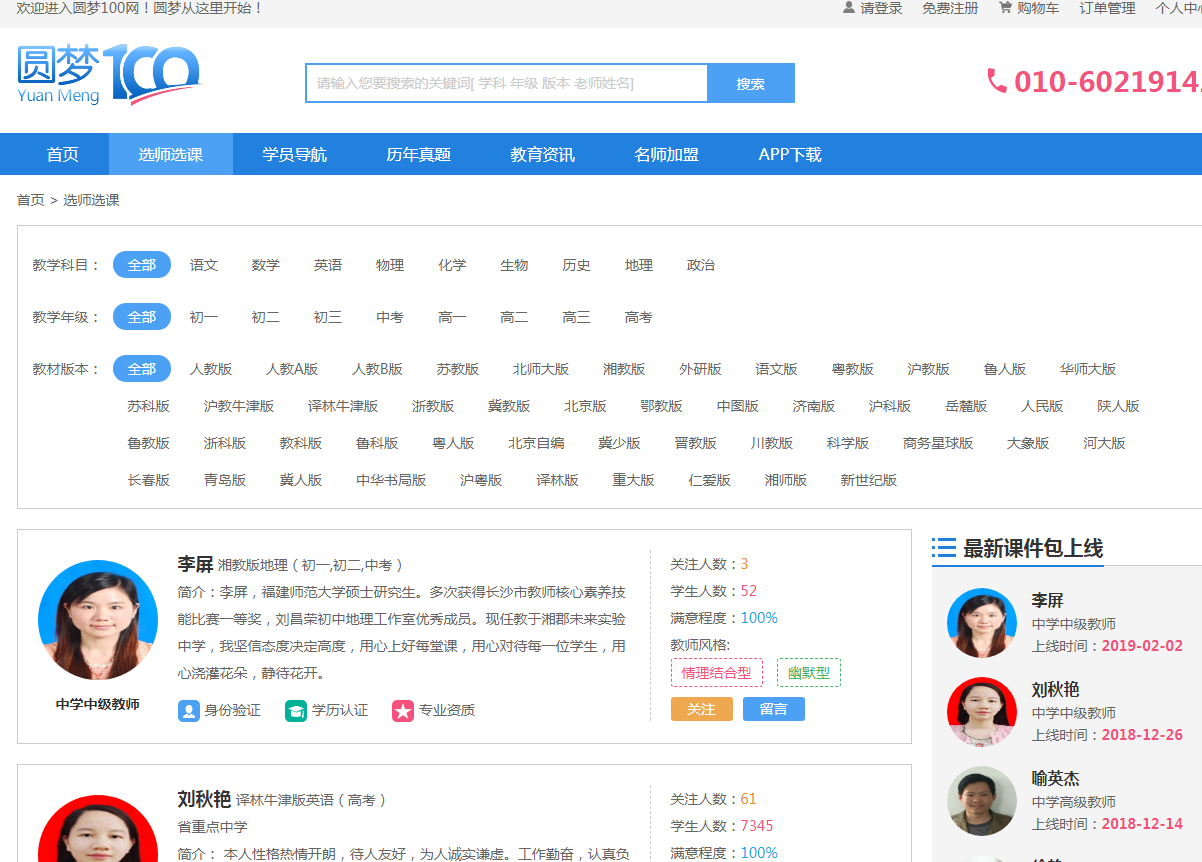Open the 选师选课 navigation tab
This screenshot has width=1202, height=862.
point(171,154)
